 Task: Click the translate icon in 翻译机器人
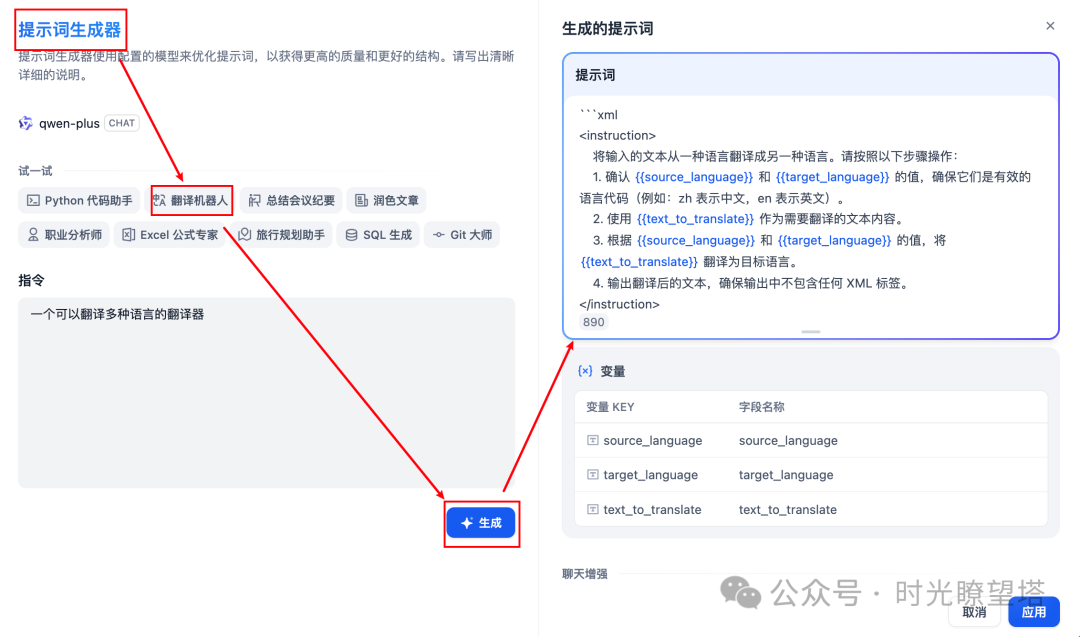tap(159, 200)
